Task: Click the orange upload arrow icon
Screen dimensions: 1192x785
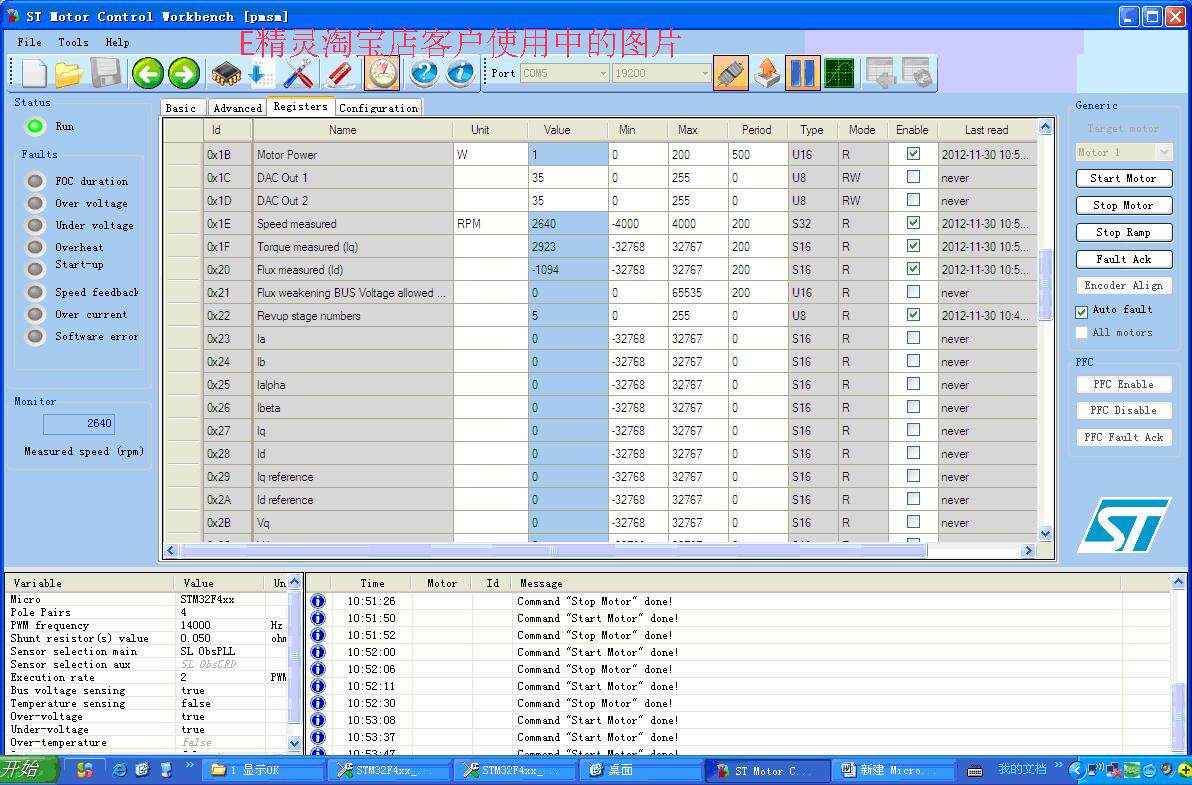Action: pyautogui.click(x=767, y=73)
